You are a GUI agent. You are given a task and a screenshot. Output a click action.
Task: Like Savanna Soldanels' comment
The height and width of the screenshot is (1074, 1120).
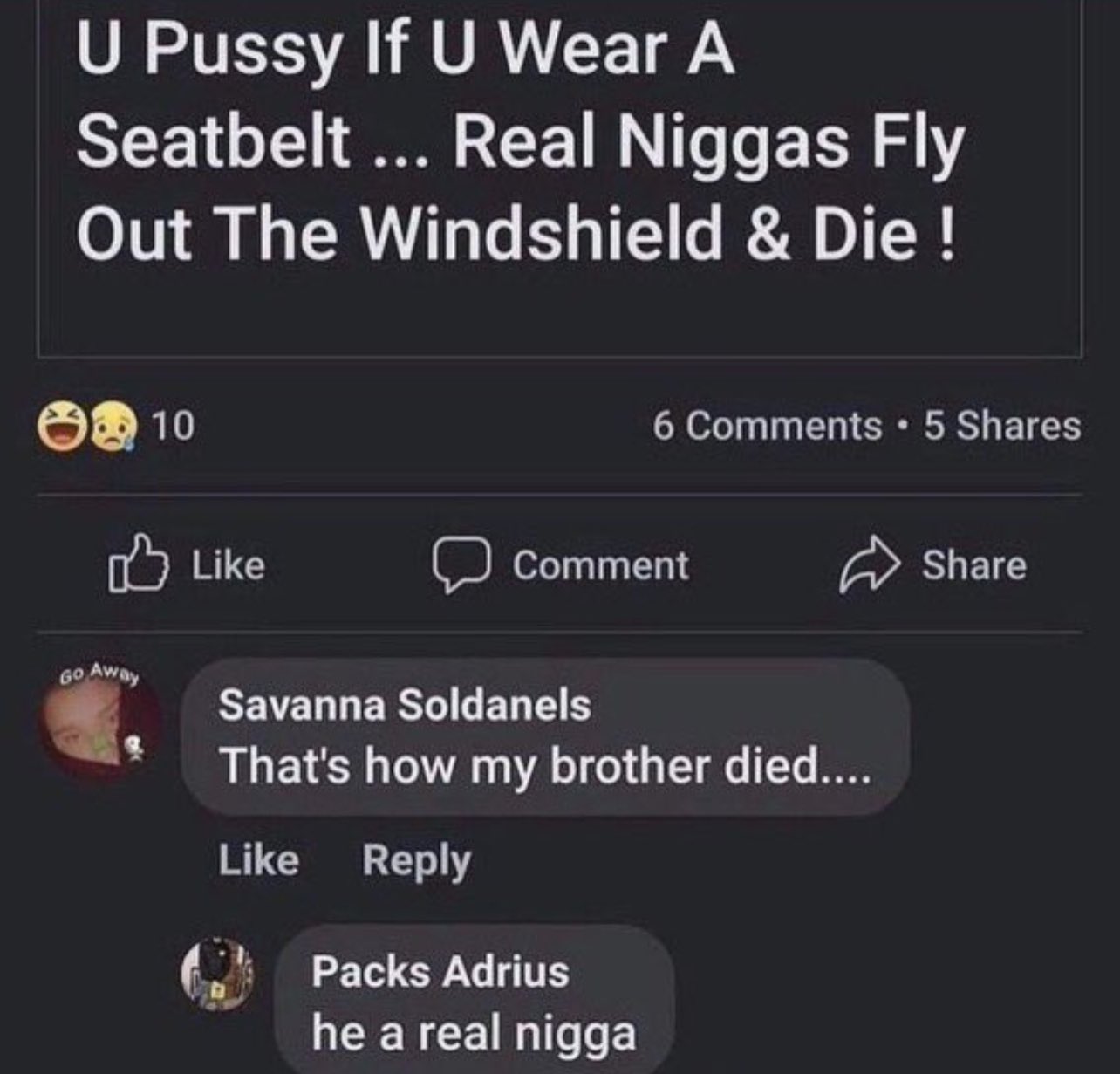tap(258, 860)
